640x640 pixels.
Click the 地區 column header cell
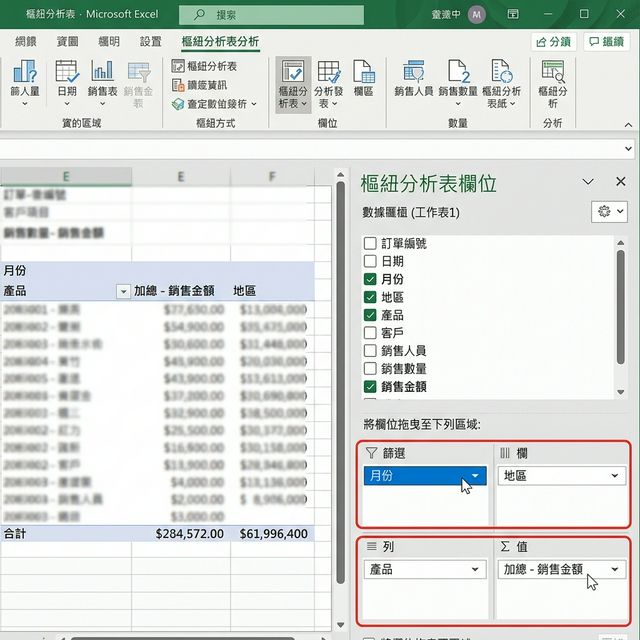[x=272, y=291]
